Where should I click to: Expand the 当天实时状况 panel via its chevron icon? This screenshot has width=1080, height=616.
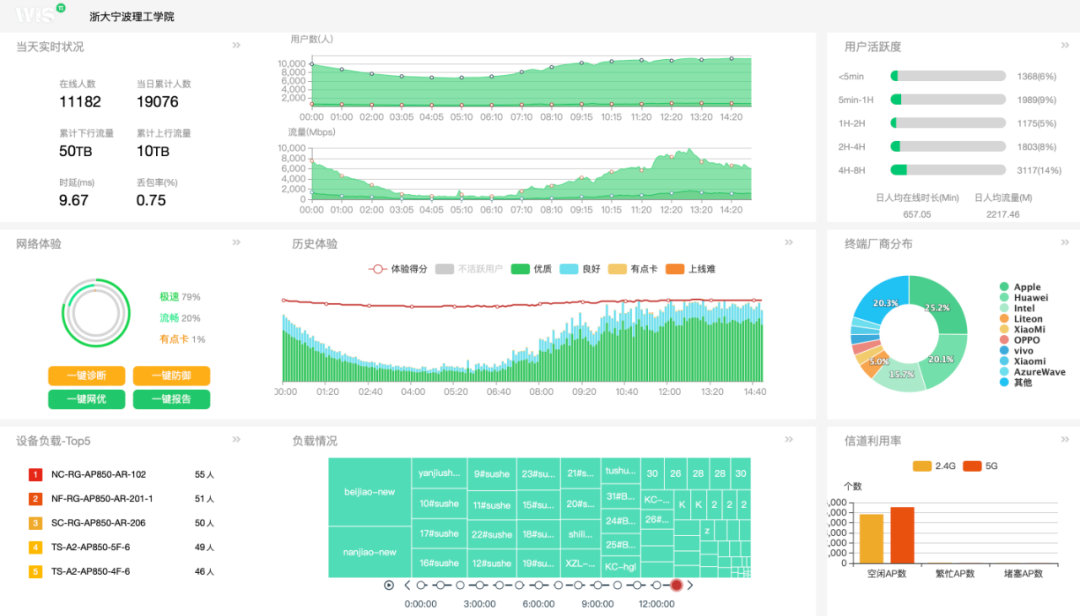(237, 45)
